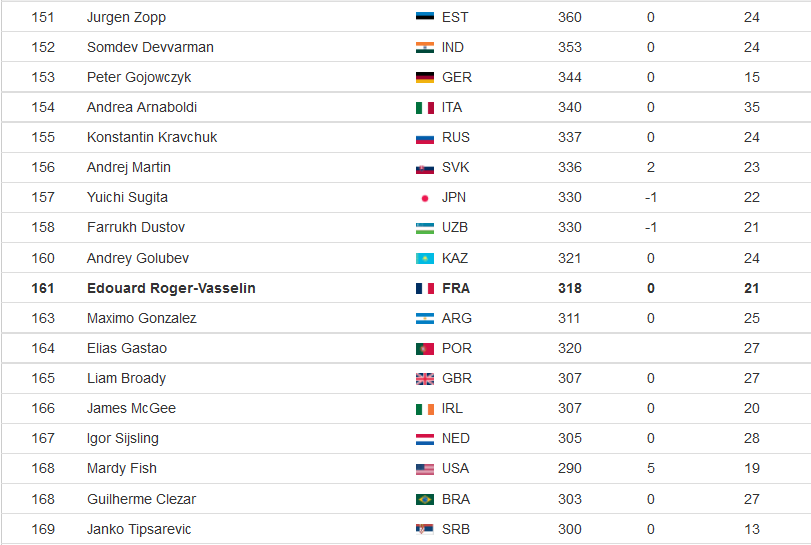Screen dimensions: 811x545
Task: Select Konstantin Kravchuk in the rankings
Action: 152,137
